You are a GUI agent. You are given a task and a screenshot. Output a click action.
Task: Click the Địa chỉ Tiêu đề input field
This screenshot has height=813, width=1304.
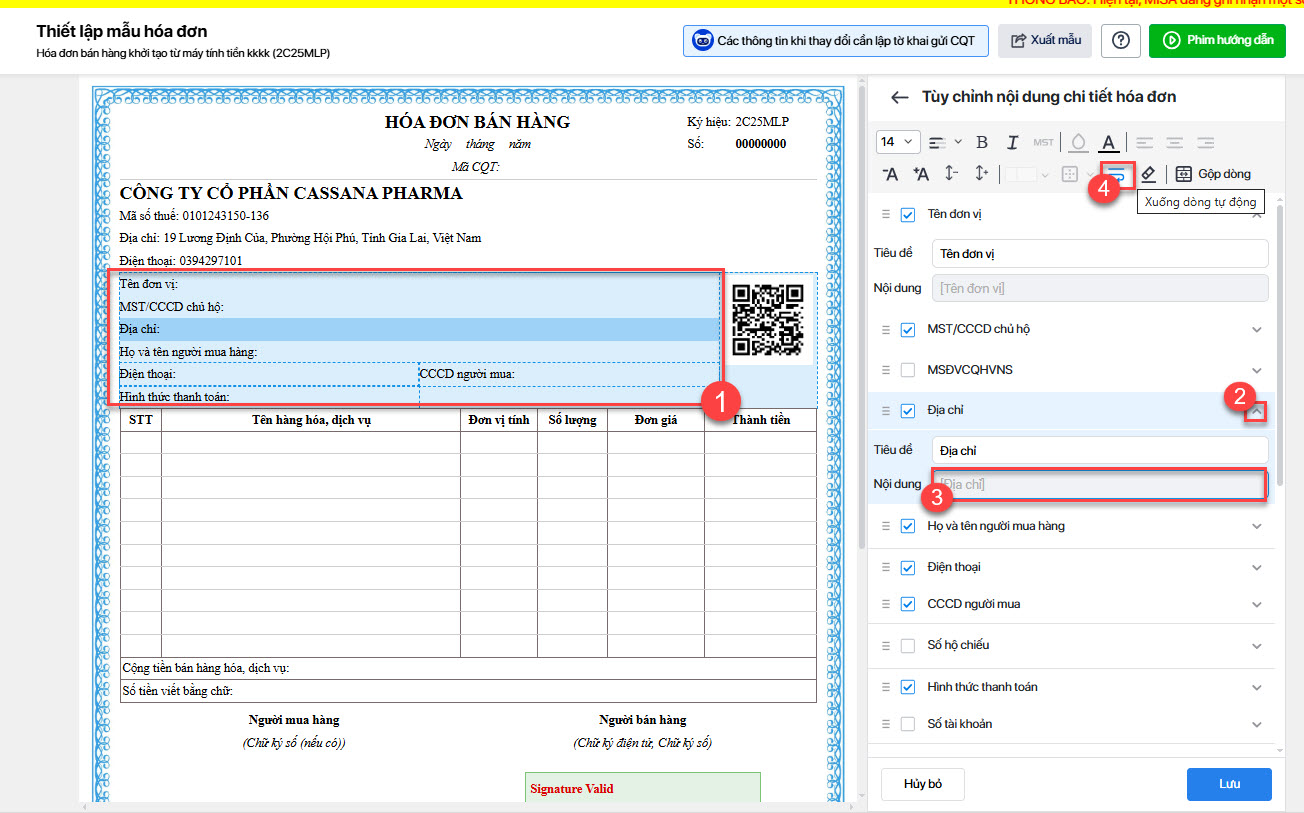click(x=1099, y=451)
